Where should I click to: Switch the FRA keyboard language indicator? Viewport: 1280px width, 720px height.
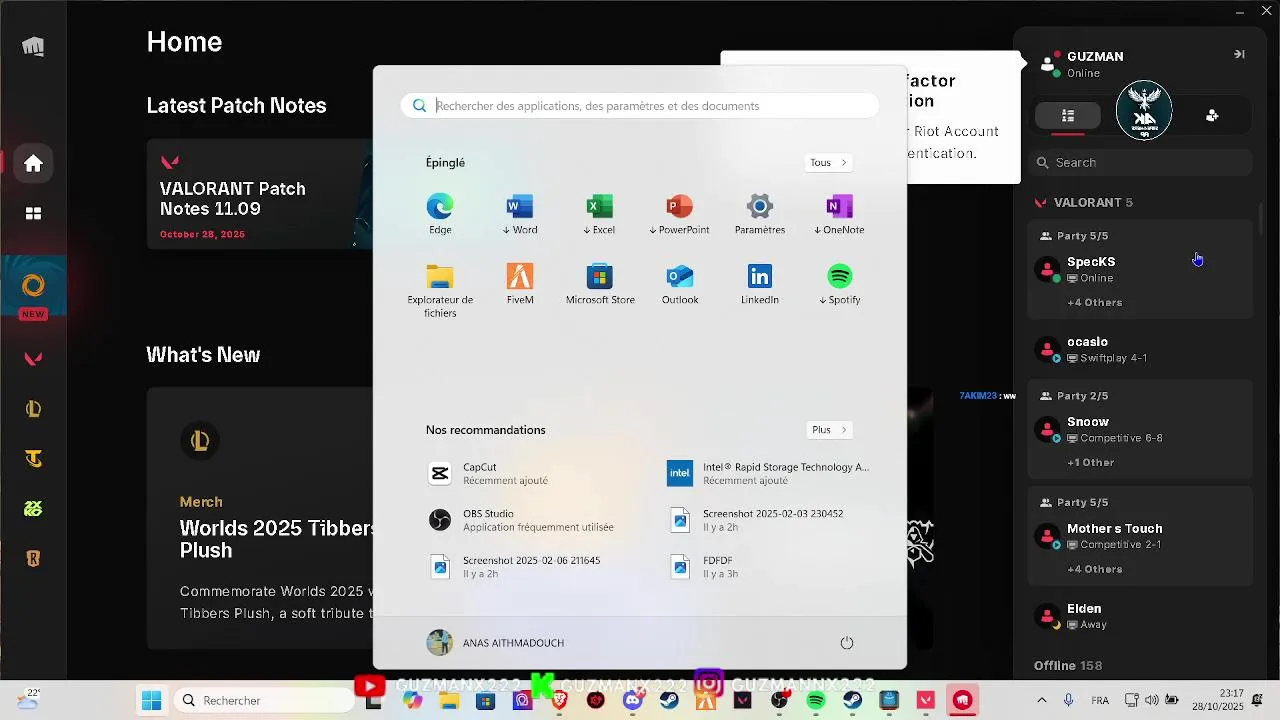[1099, 700]
